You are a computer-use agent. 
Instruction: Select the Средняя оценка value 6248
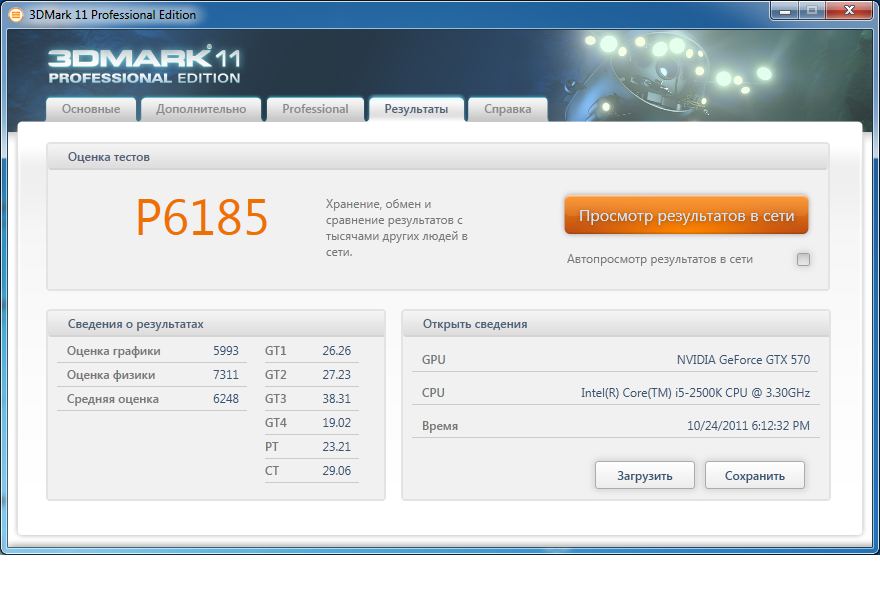point(226,399)
